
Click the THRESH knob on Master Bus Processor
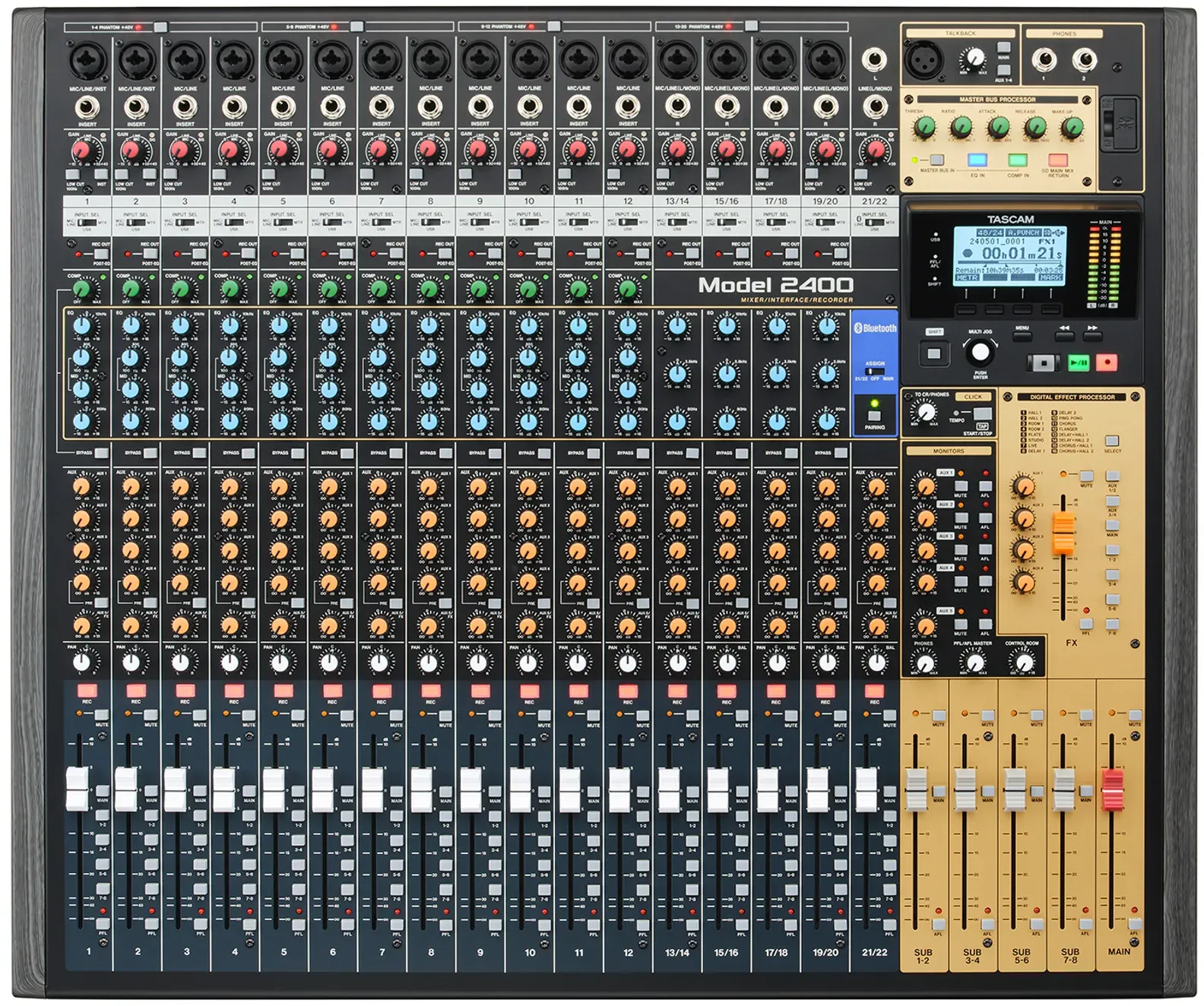[924, 127]
